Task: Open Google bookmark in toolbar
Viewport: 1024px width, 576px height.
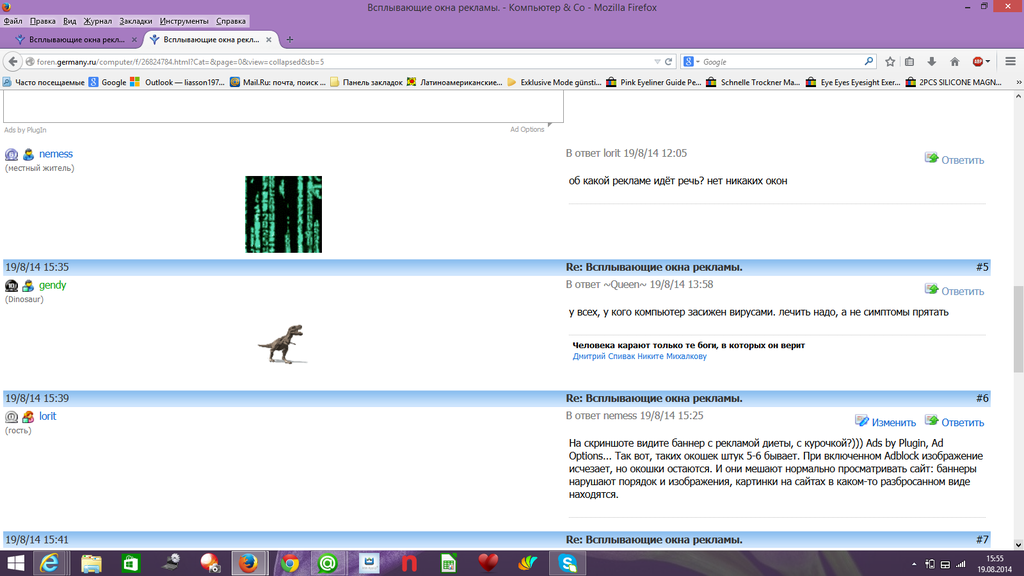Action: (107, 82)
